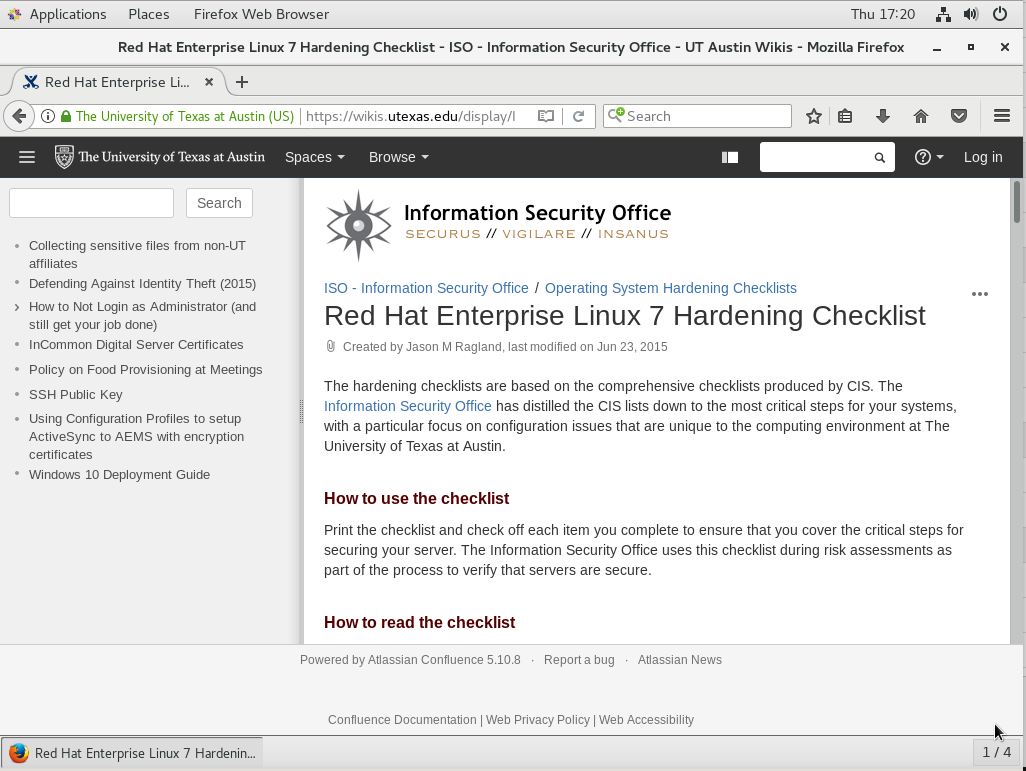The image size is (1026, 771).
Task: Click the page vertical scrollbar thumb
Action: [1017, 202]
